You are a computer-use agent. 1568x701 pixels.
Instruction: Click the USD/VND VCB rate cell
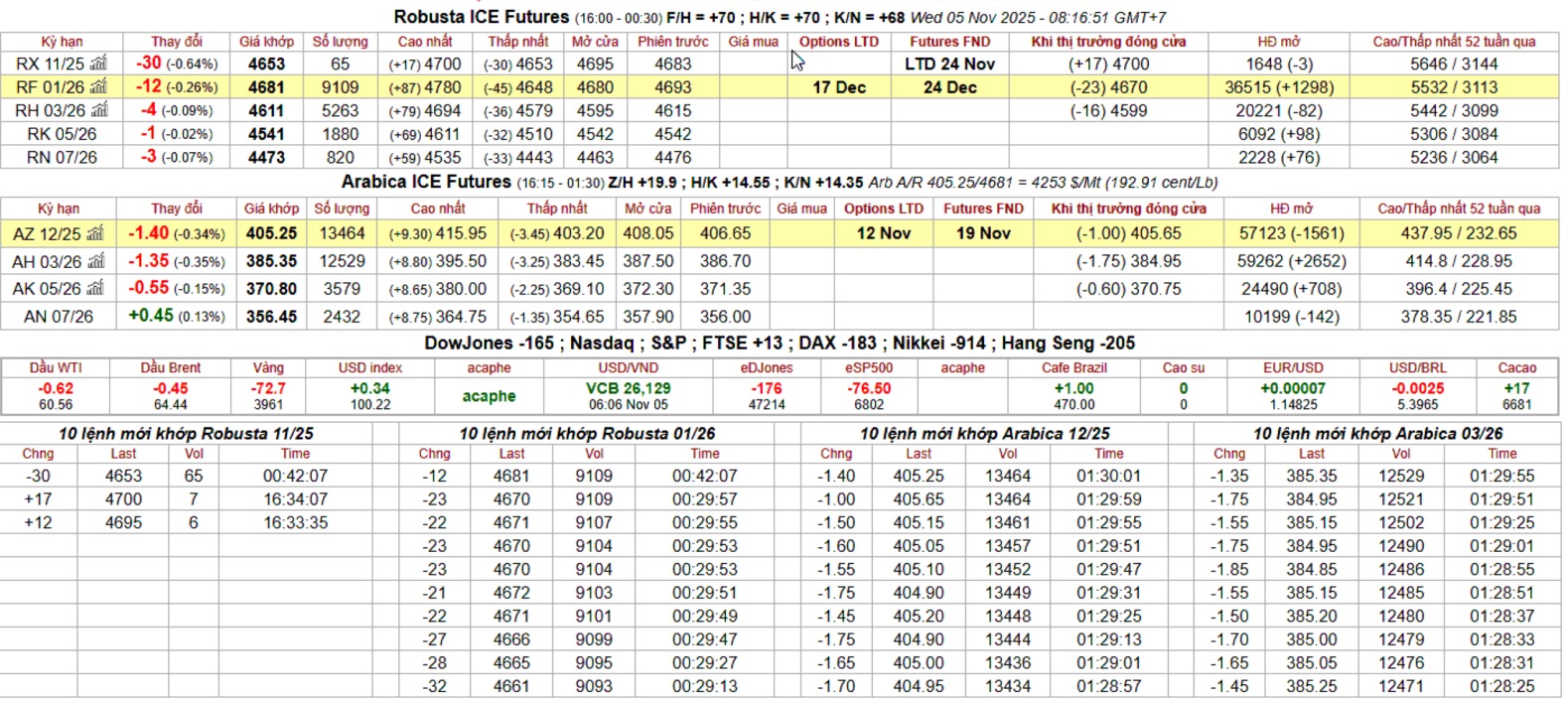pyautogui.click(x=628, y=396)
